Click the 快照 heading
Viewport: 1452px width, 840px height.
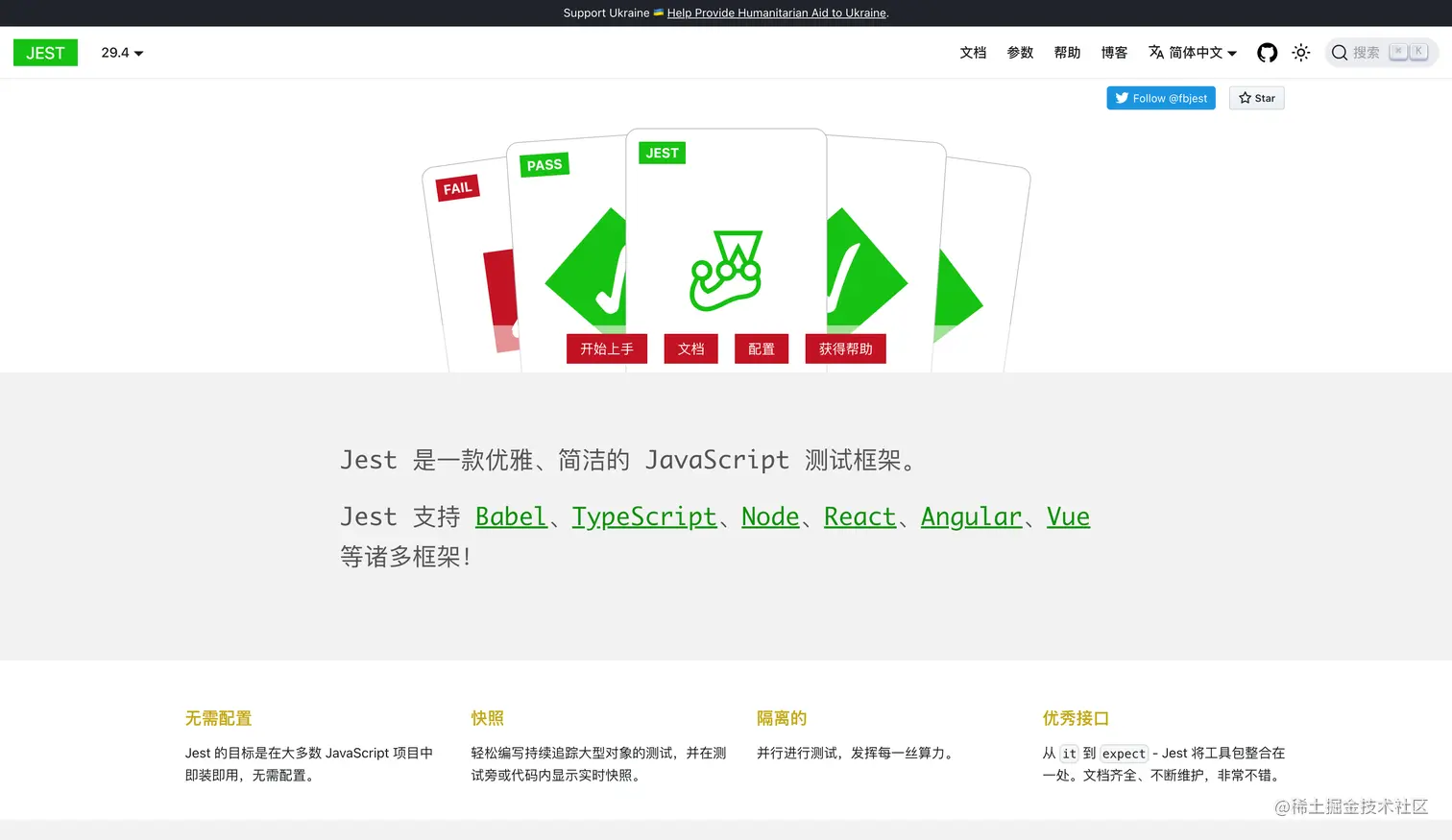[x=488, y=718]
